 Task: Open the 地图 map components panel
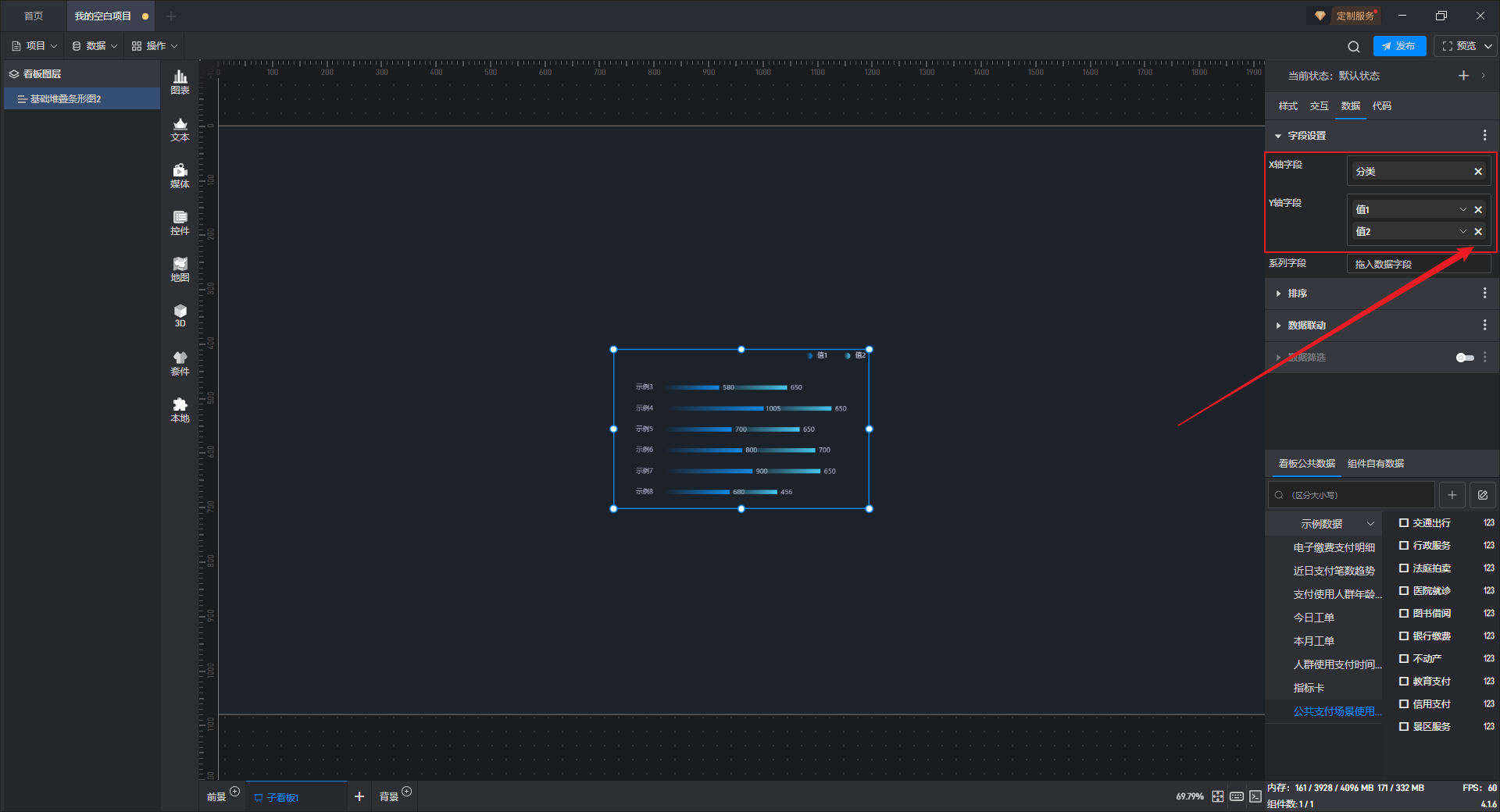[180, 269]
